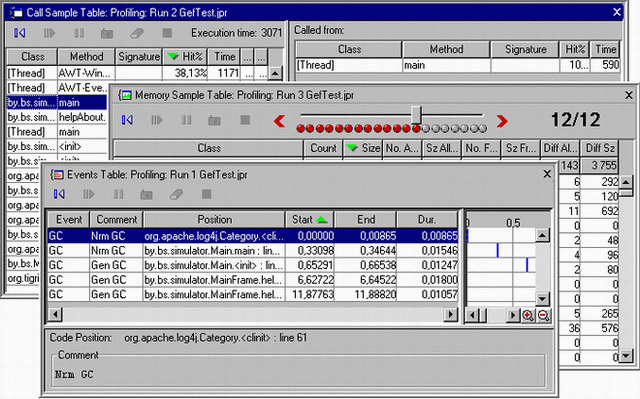Click step-forward icon in Events Table toolbar
Screen dimensions: 640x399
pos(89,194)
